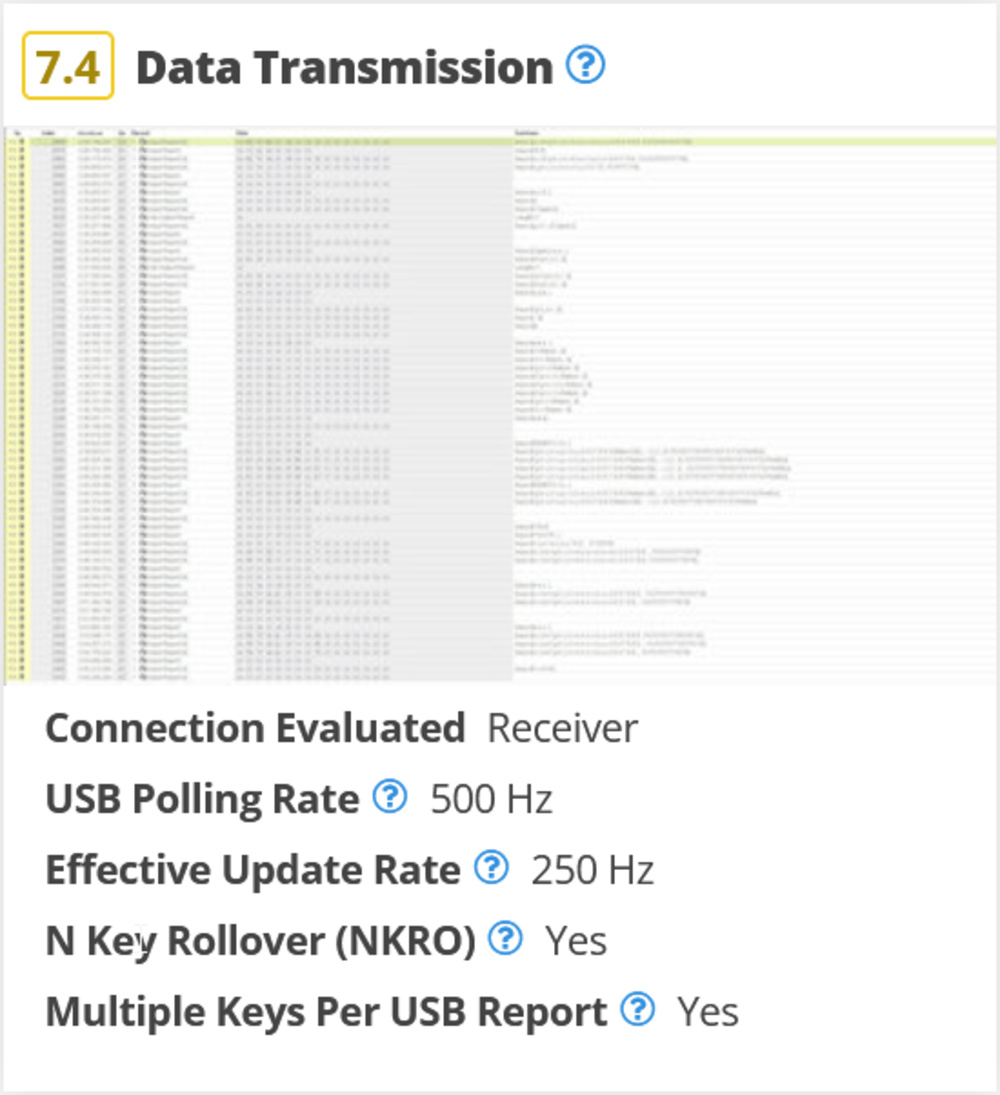Click the Multiple Keys Per USB Report label
Image resolution: width=1000 pixels, height=1095 pixels.
(326, 1012)
